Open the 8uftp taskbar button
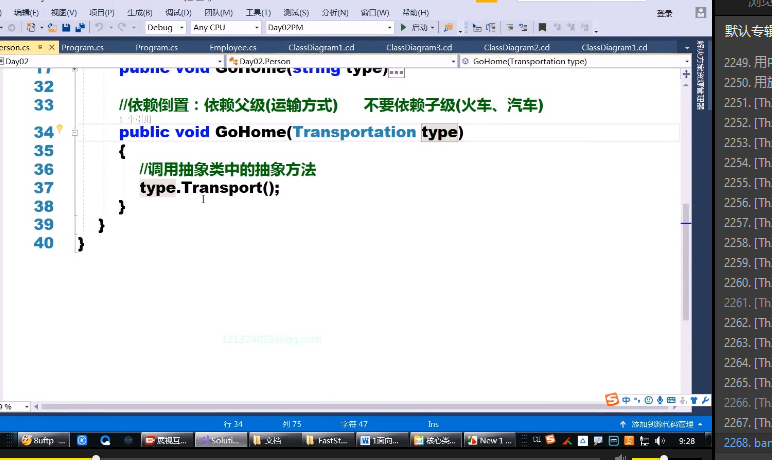The width and height of the screenshot is (772, 460). [44, 440]
